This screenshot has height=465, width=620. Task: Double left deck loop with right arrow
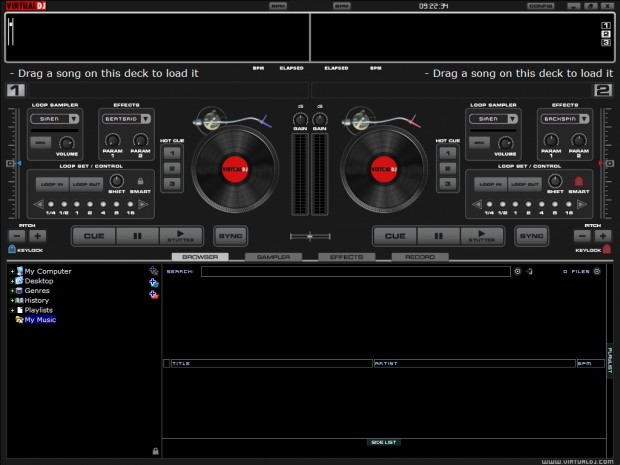pos(143,204)
